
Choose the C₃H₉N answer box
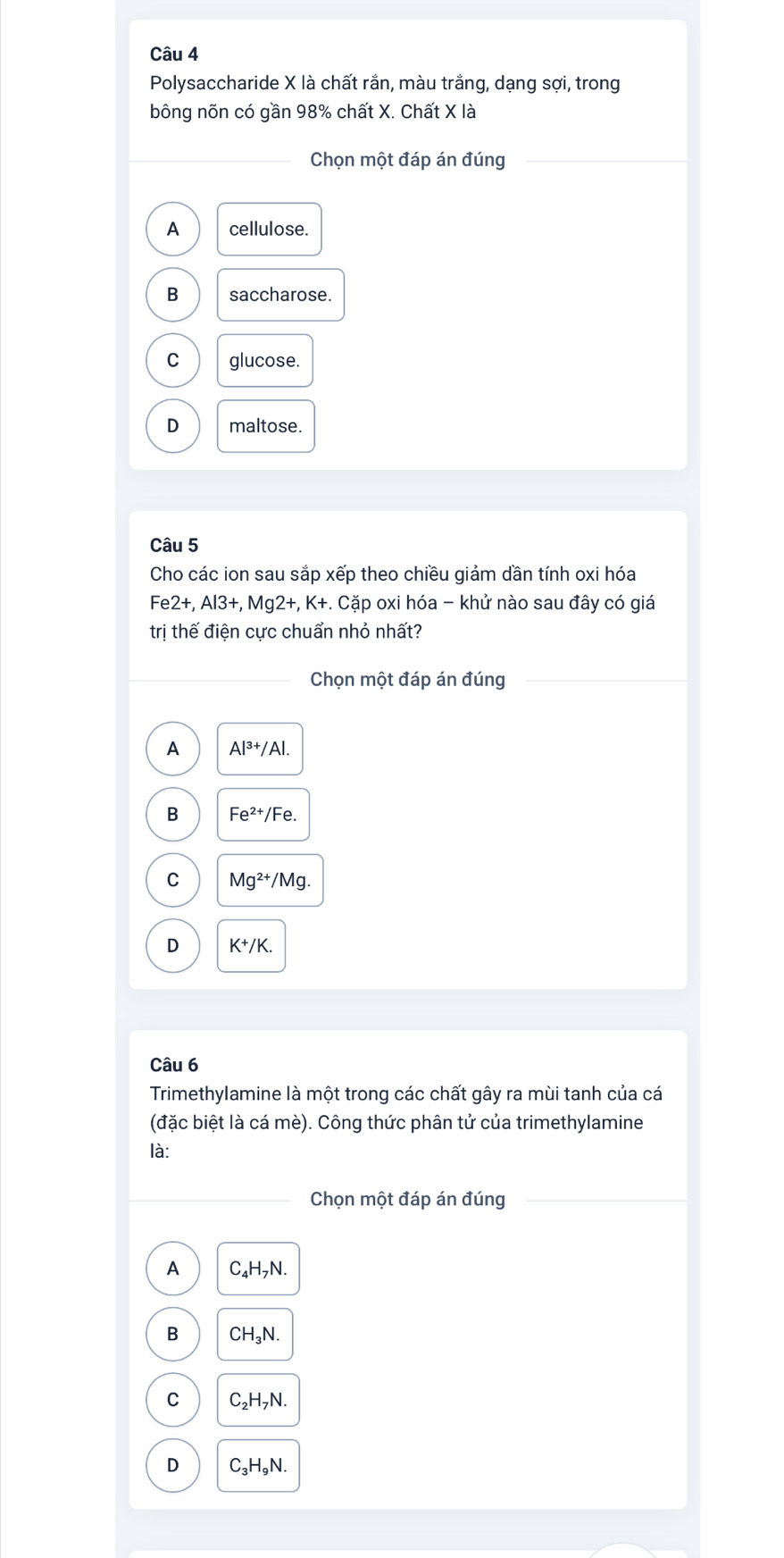pyautogui.click(x=258, y=1466)
